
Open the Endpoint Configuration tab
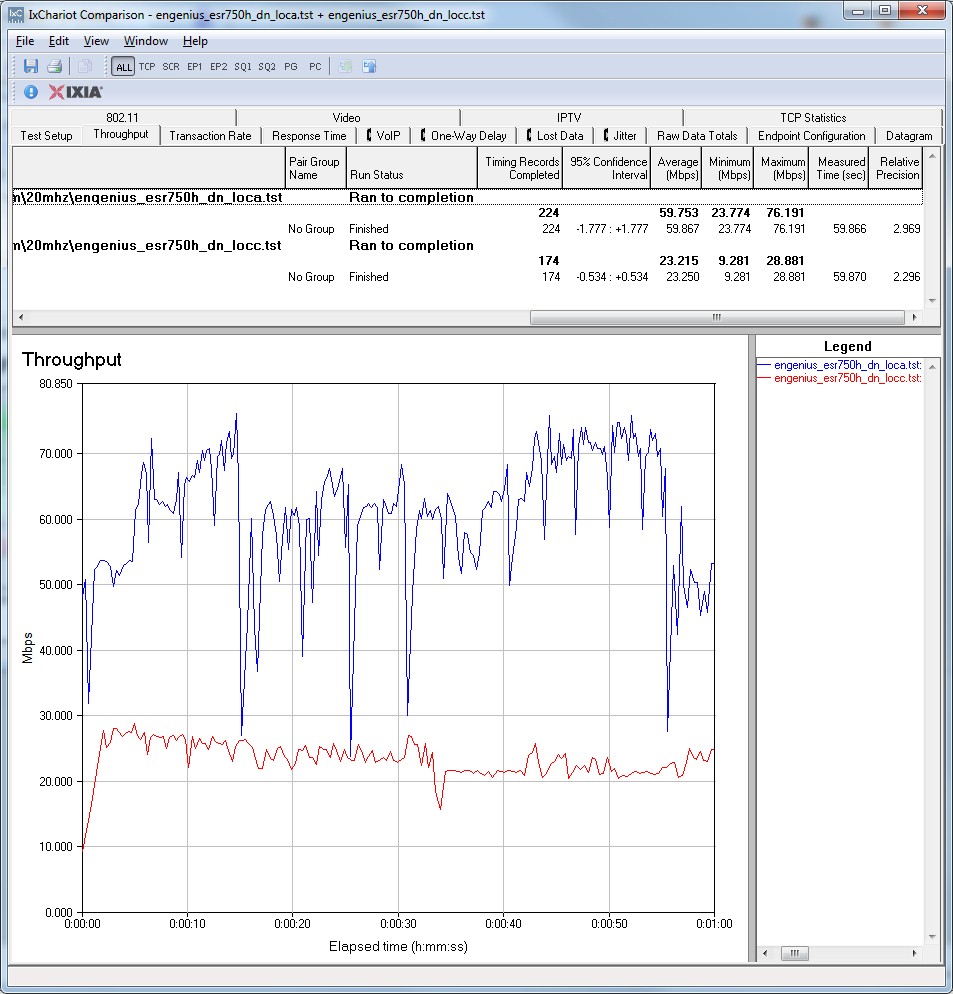(x=811, y=136)
